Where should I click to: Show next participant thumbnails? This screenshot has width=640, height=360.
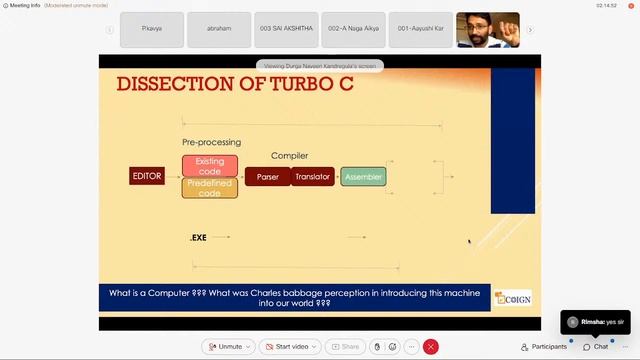tap(530, 30)
